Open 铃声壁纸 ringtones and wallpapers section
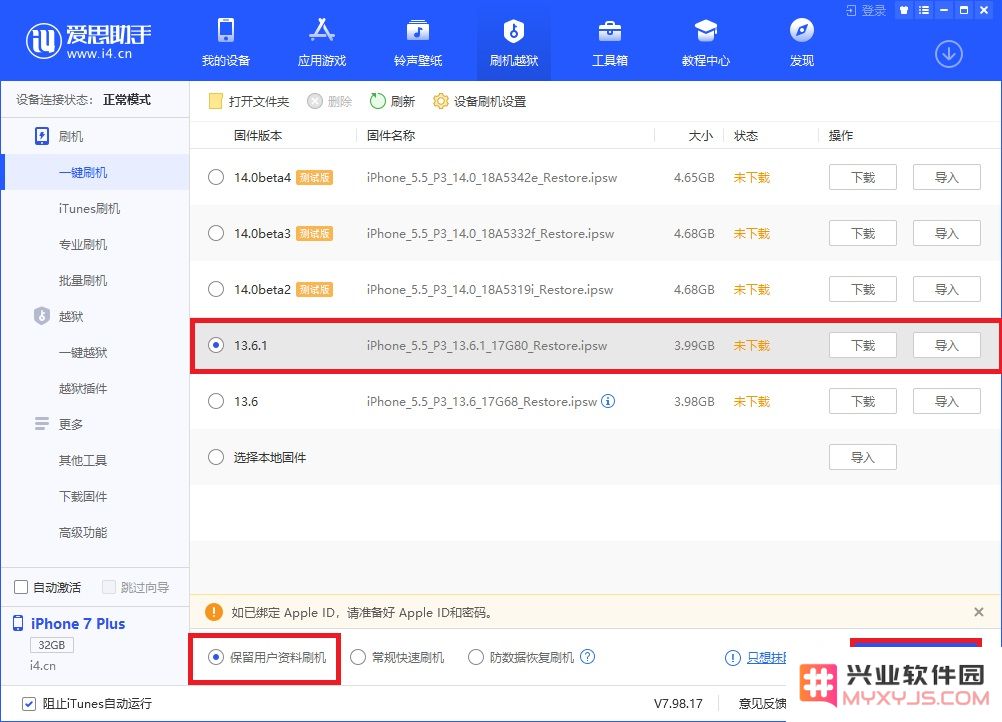This screenshot has height=722, width=1002. coord(418,42)
